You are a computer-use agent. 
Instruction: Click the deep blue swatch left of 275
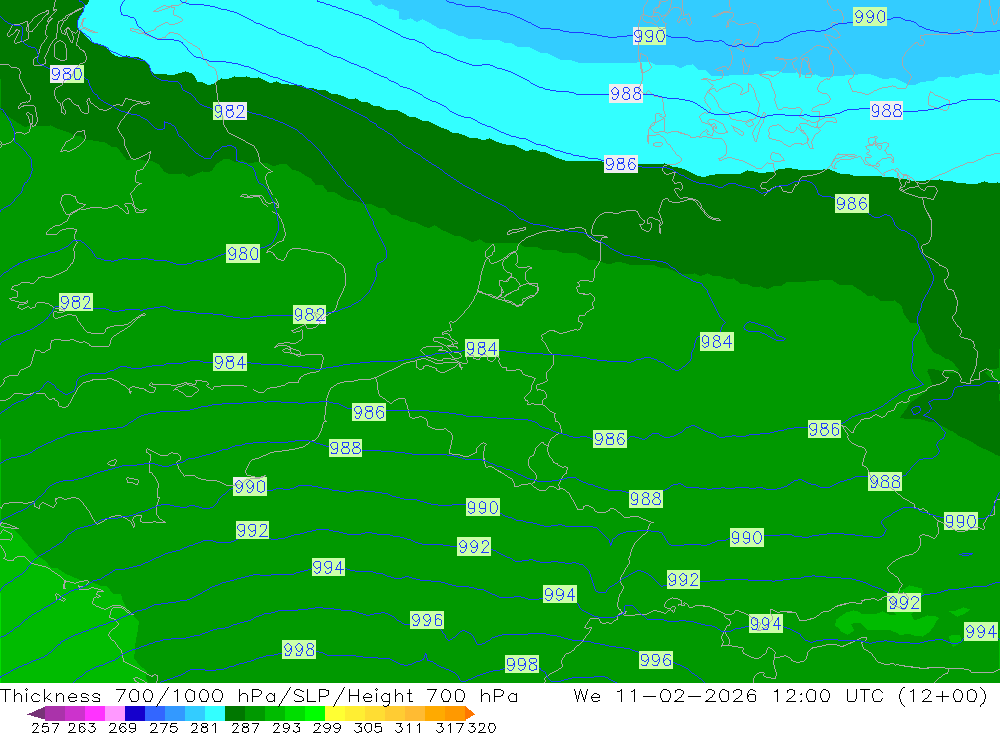(x=135, y=713)
